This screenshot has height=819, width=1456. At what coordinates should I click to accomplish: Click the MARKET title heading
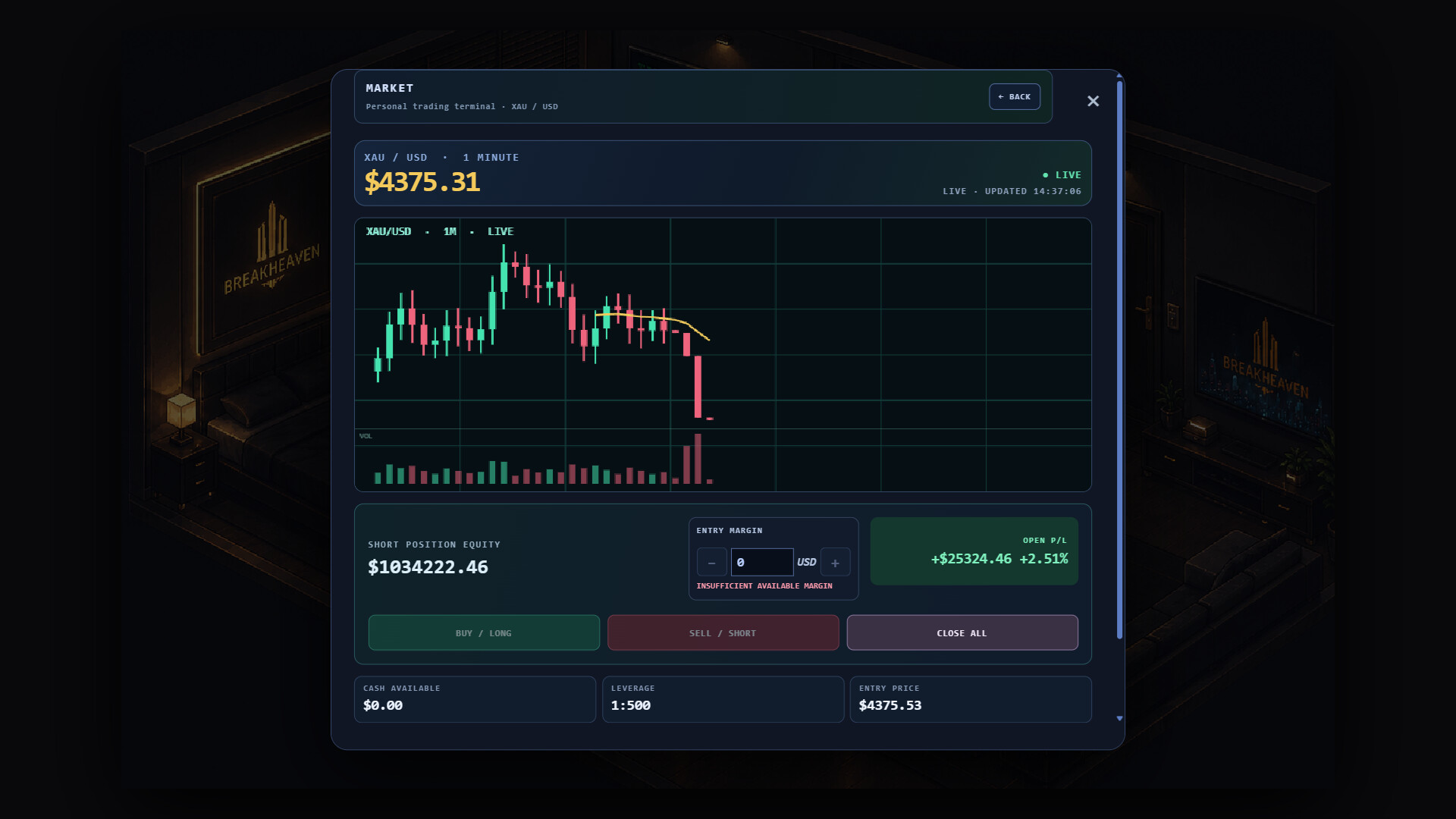390,88
